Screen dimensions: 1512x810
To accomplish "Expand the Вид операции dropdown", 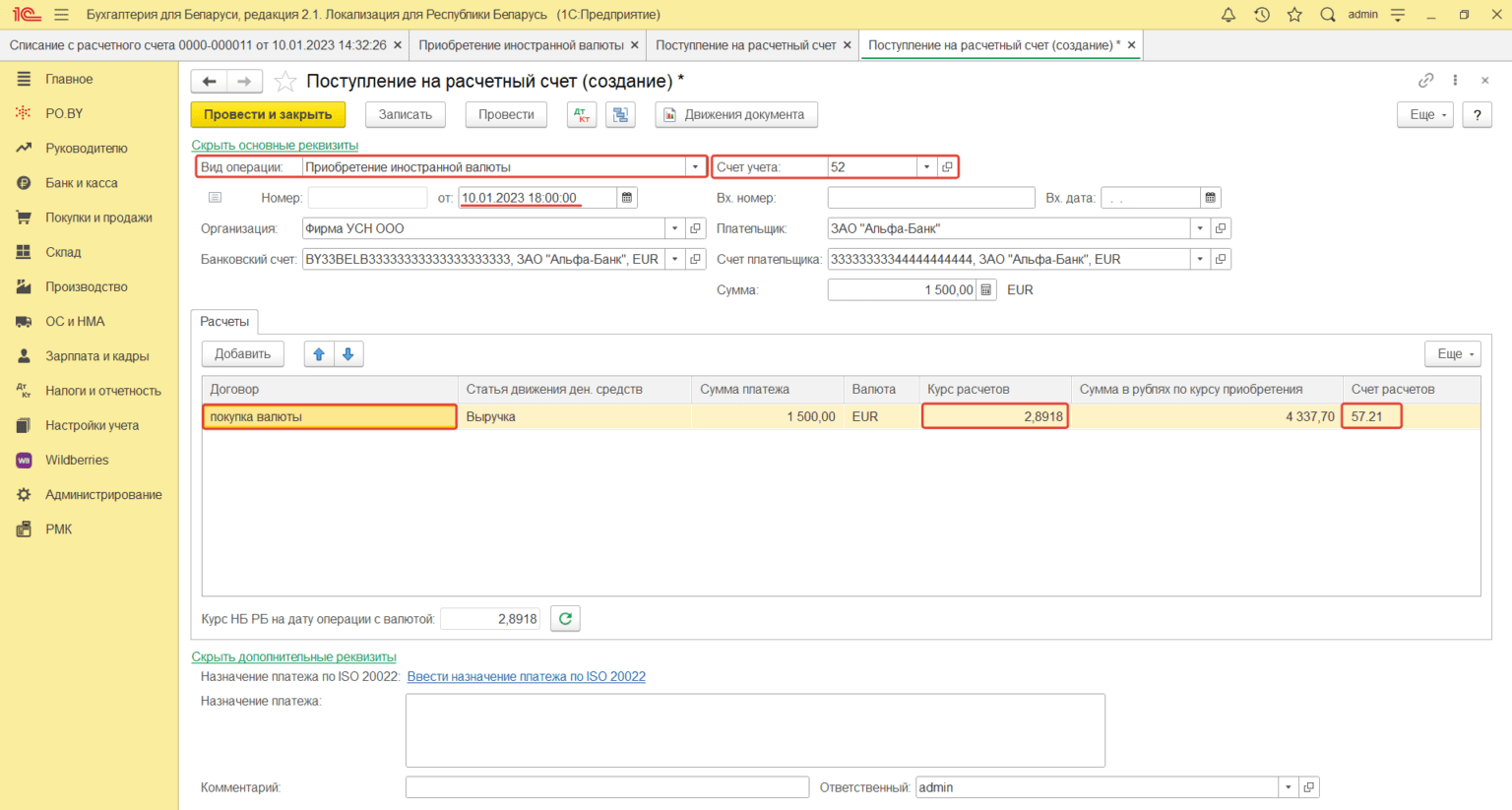I will (x=696, y=167).
